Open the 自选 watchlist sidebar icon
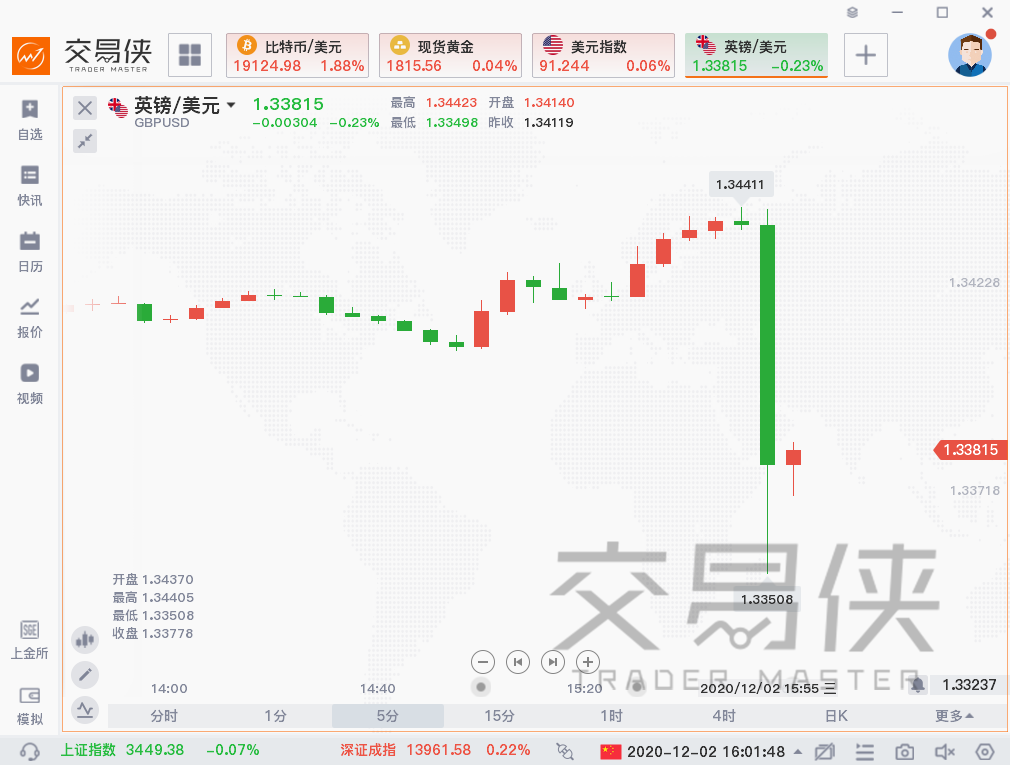Viewport: 1010px width, 765px height. pos(30,120)
